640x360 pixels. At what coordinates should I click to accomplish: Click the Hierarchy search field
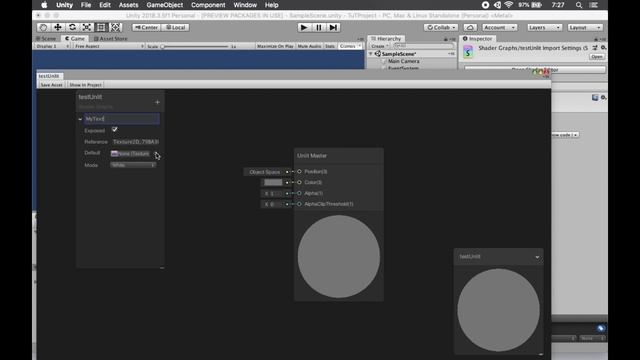423,46
